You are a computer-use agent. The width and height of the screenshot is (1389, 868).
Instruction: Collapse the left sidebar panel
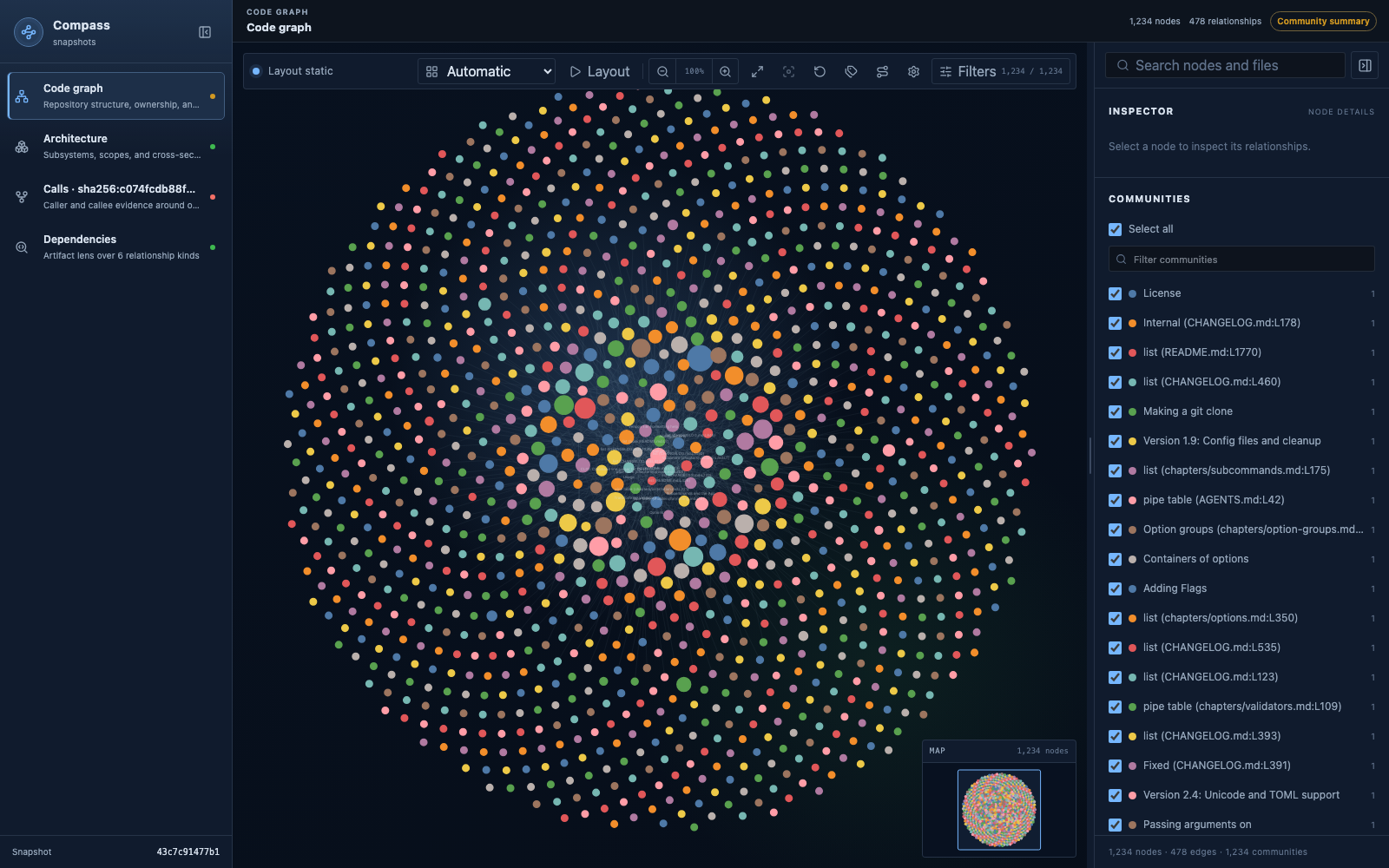pos(205,32)
